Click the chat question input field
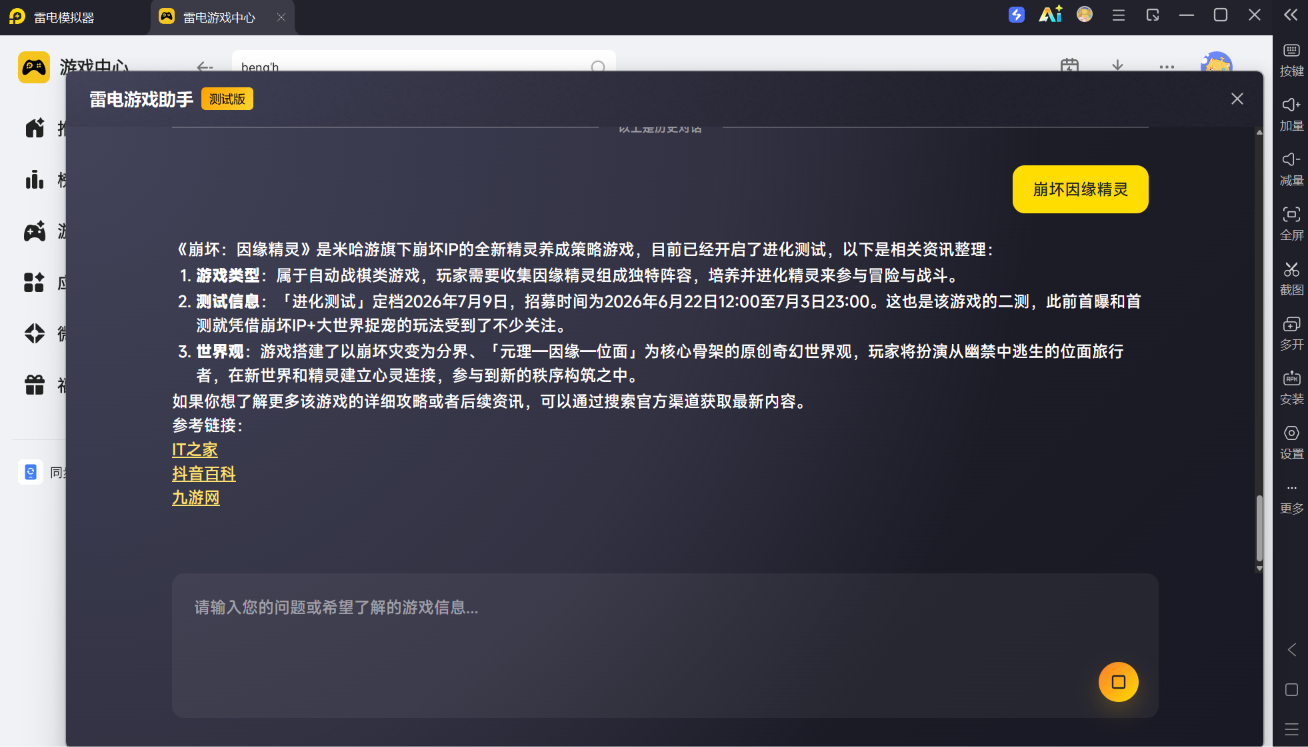 (x=665, y=645)
